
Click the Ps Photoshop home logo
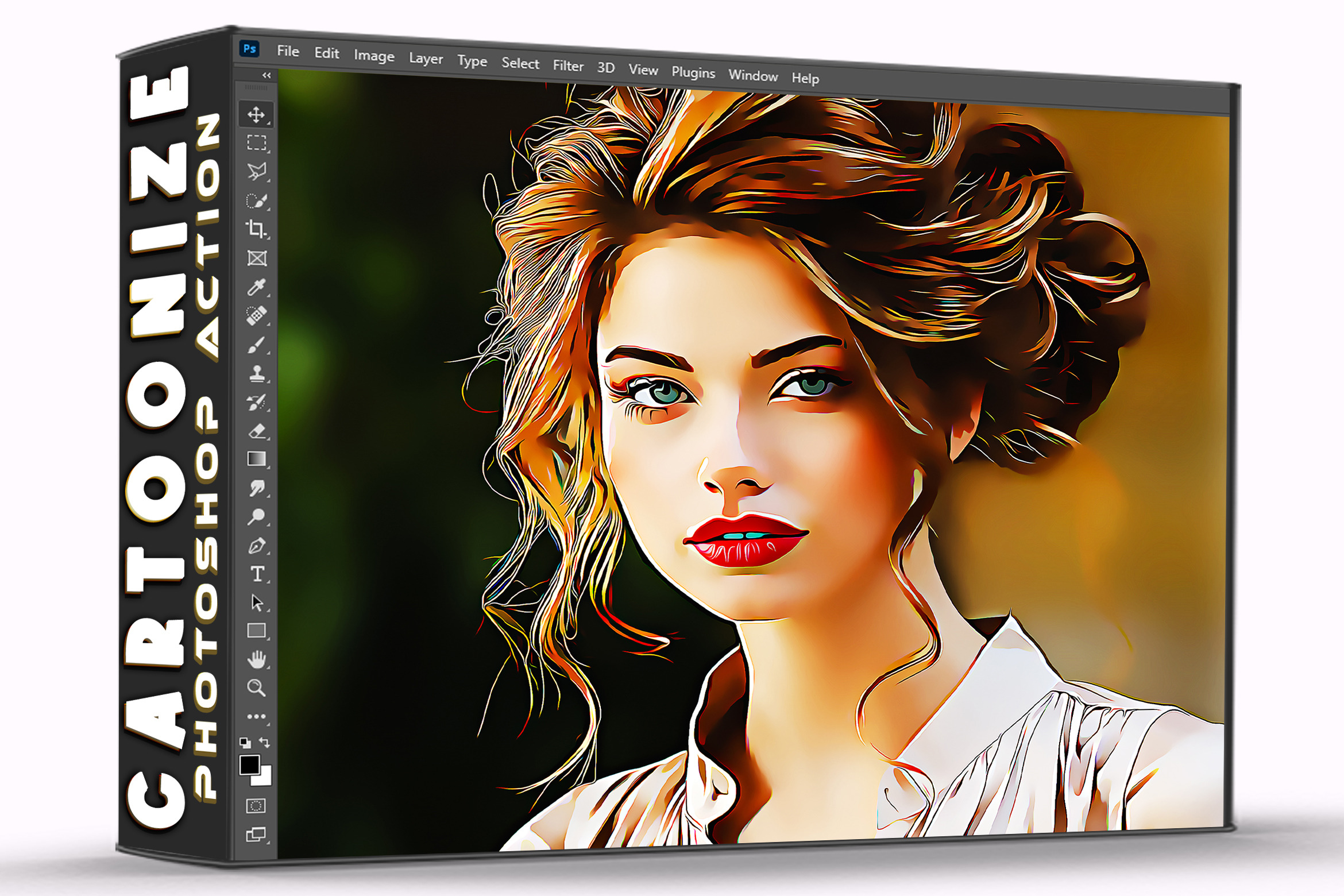(x=250, y=49)
